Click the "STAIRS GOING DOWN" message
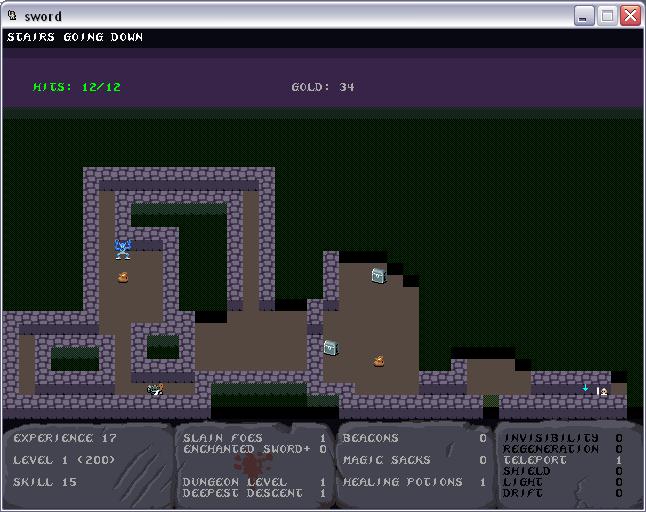The width and height of the screenshot is (646, 512). 75,37
